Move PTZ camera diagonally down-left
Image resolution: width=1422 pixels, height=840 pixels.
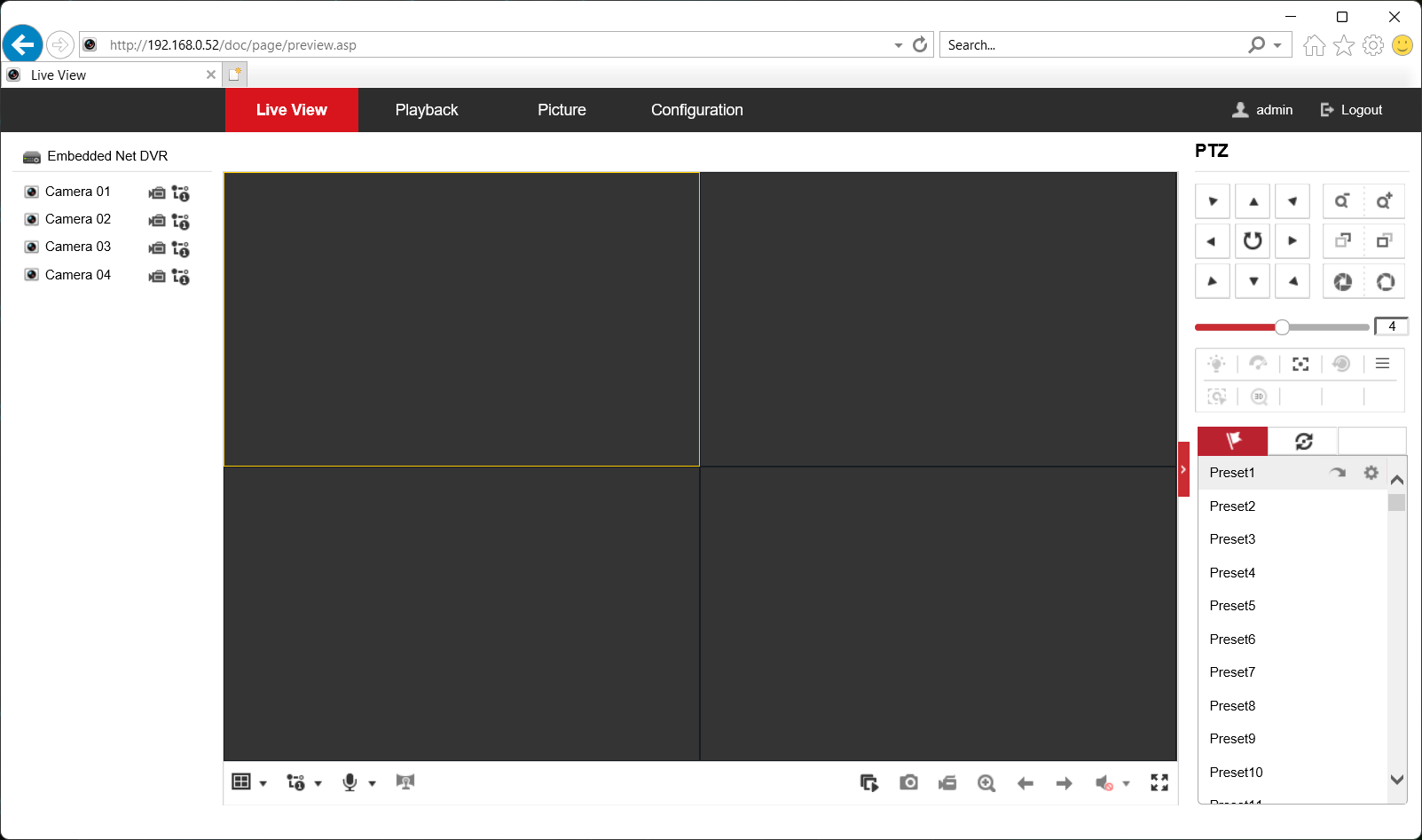pos(1212,281)
